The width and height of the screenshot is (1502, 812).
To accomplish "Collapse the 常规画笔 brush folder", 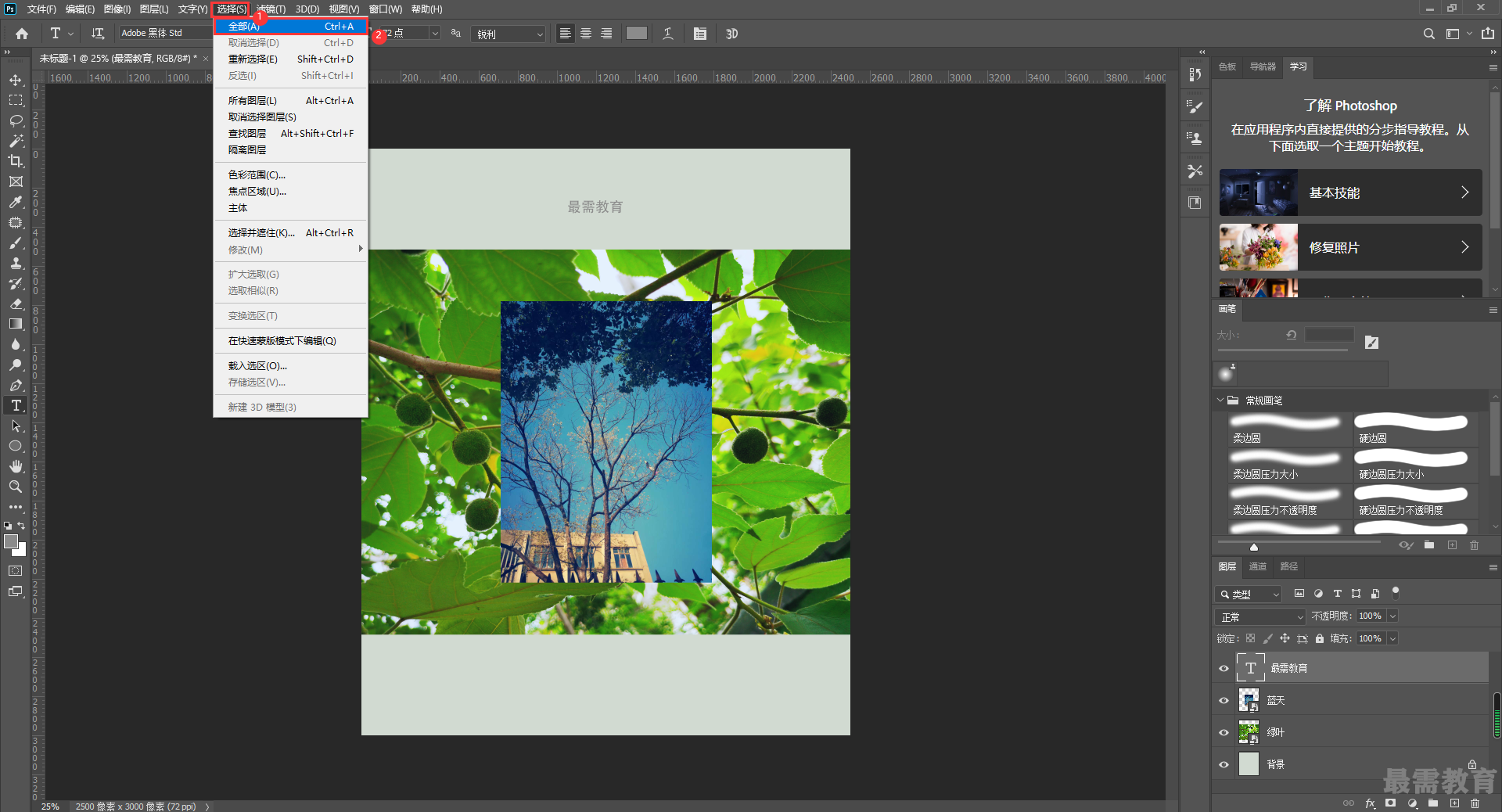I will [1220, 400].
